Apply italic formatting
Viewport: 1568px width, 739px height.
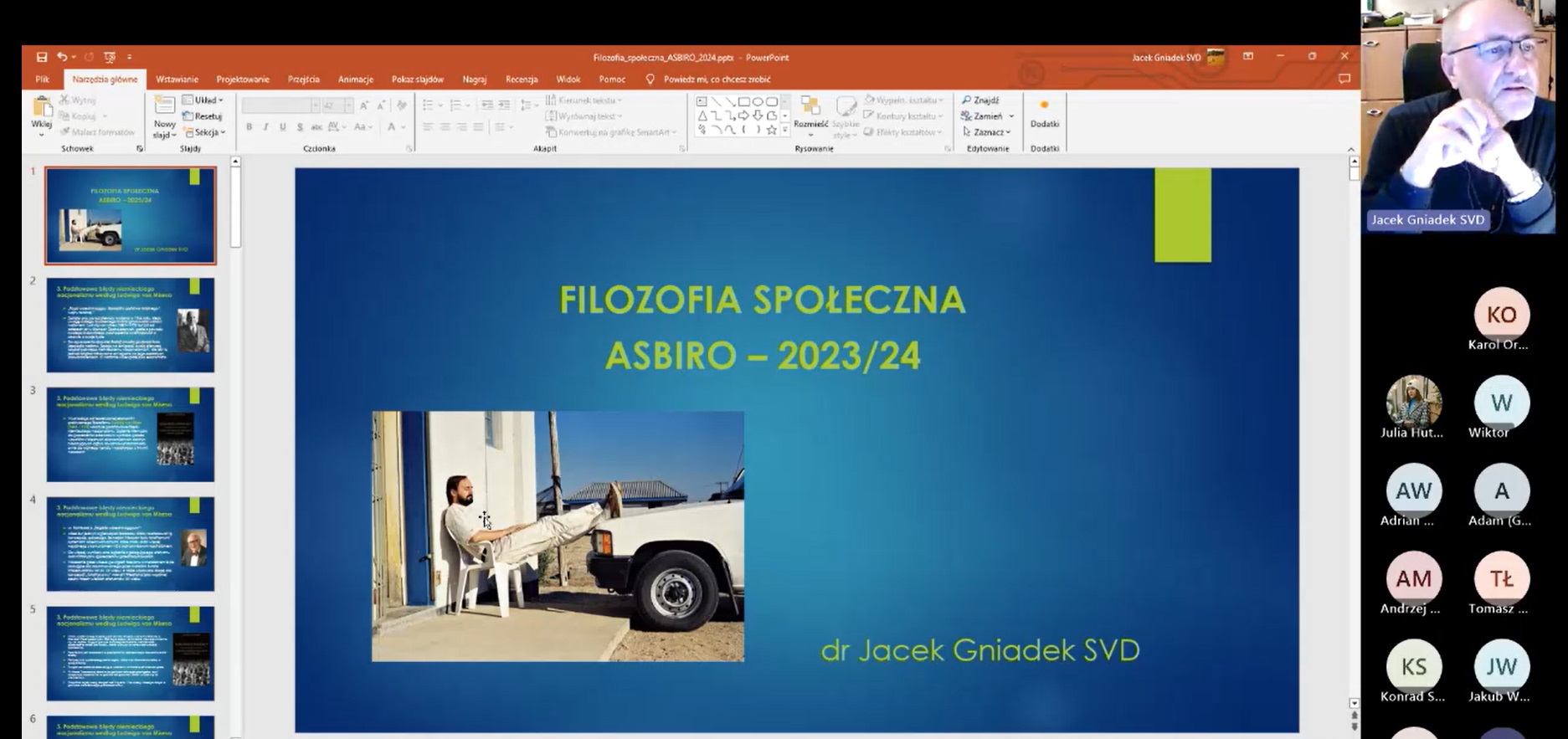click(265, 127)
